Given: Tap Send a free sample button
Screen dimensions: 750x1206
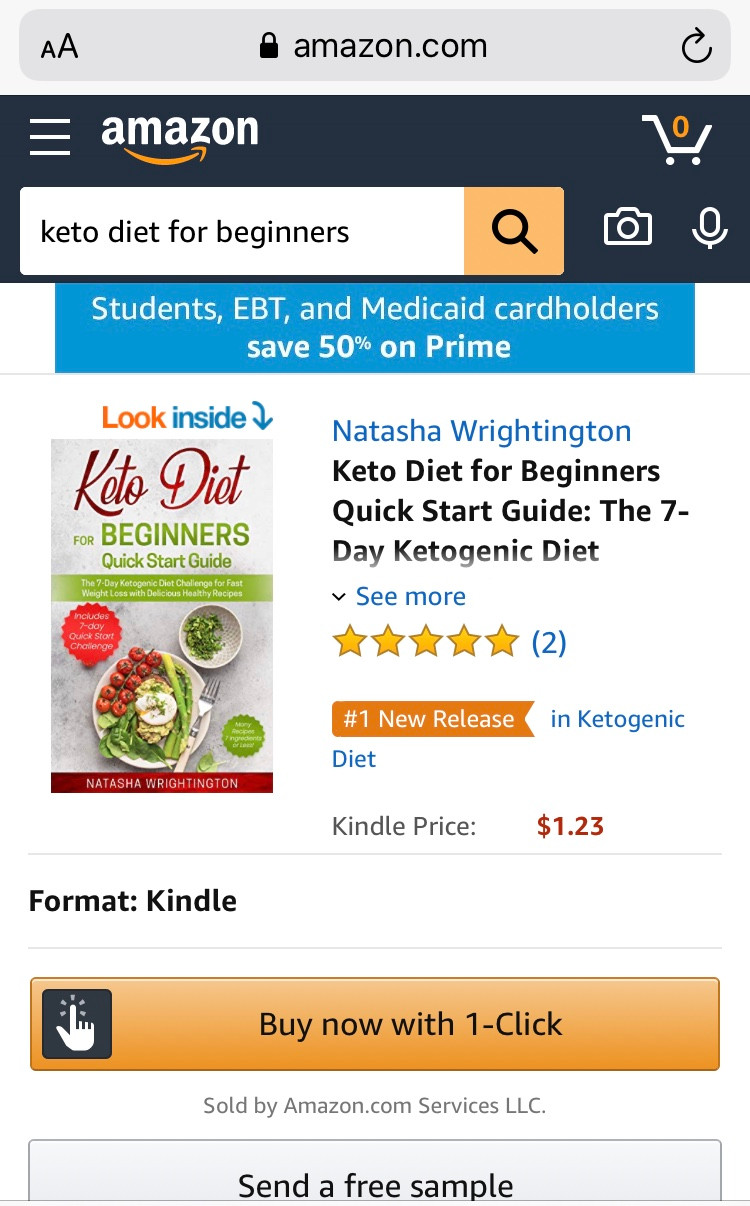Looking at the screenshot, I should pyautogui.click(x=375, y=1172).
